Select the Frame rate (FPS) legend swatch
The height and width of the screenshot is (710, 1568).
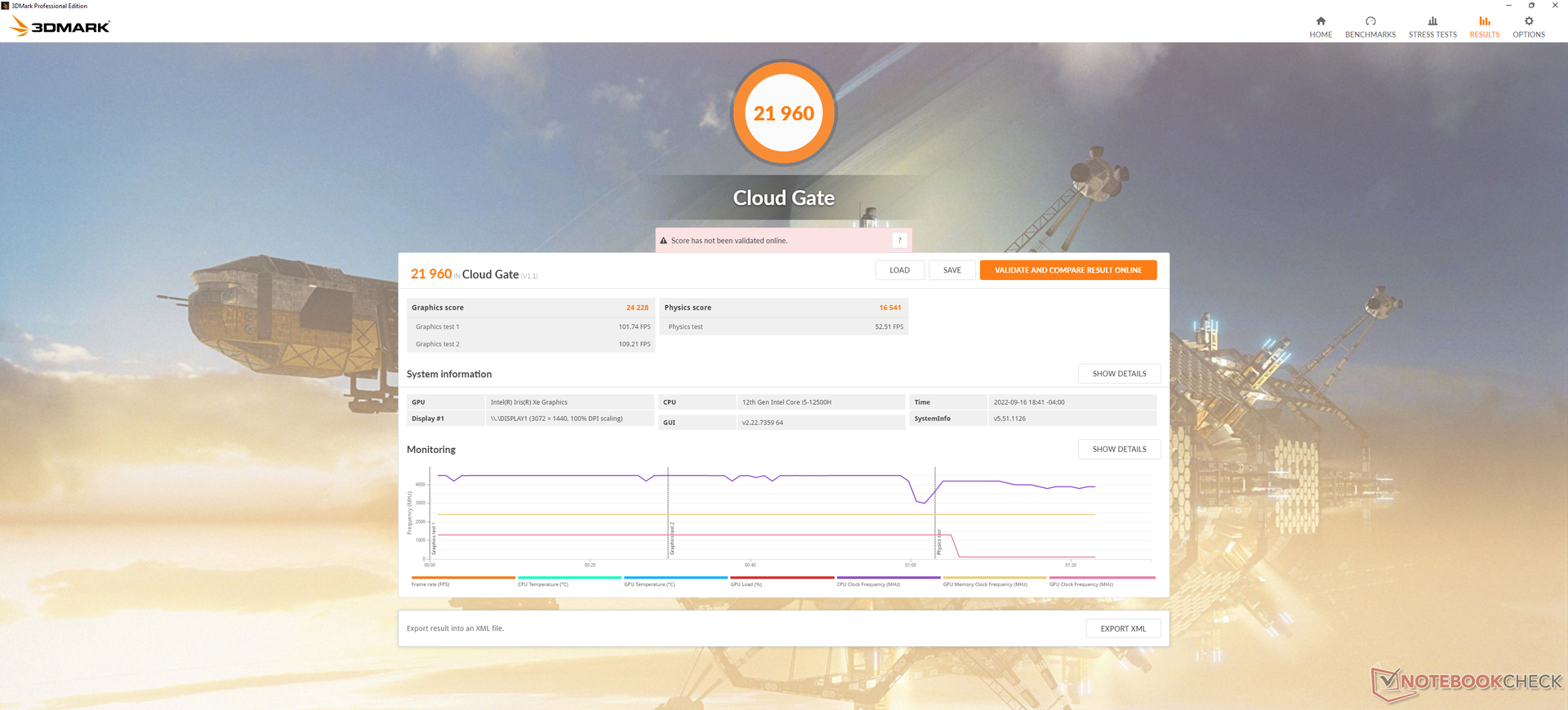coord(463,578)
